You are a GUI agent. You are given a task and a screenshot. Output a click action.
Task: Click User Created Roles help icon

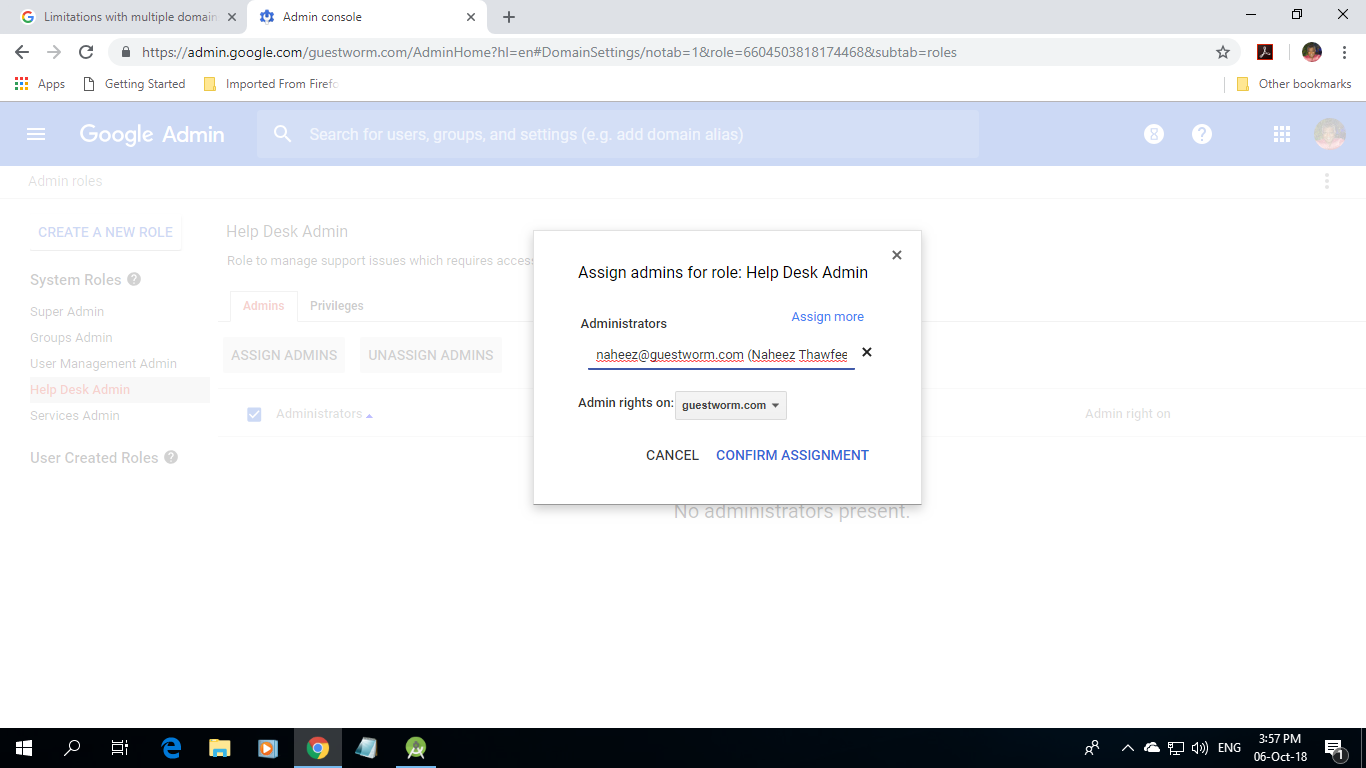pos(171,457)
